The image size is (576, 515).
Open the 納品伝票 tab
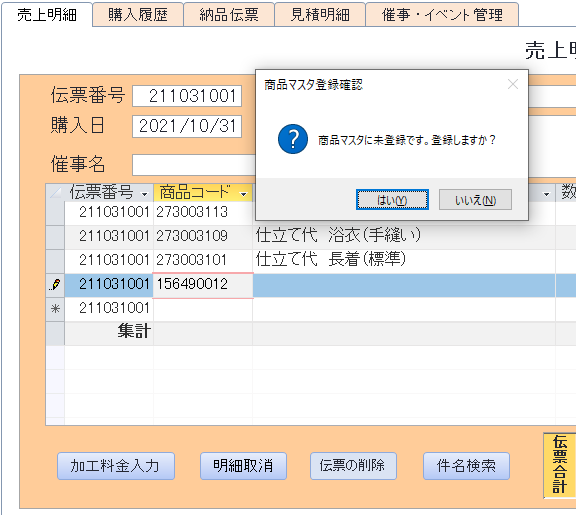[229, 15]
